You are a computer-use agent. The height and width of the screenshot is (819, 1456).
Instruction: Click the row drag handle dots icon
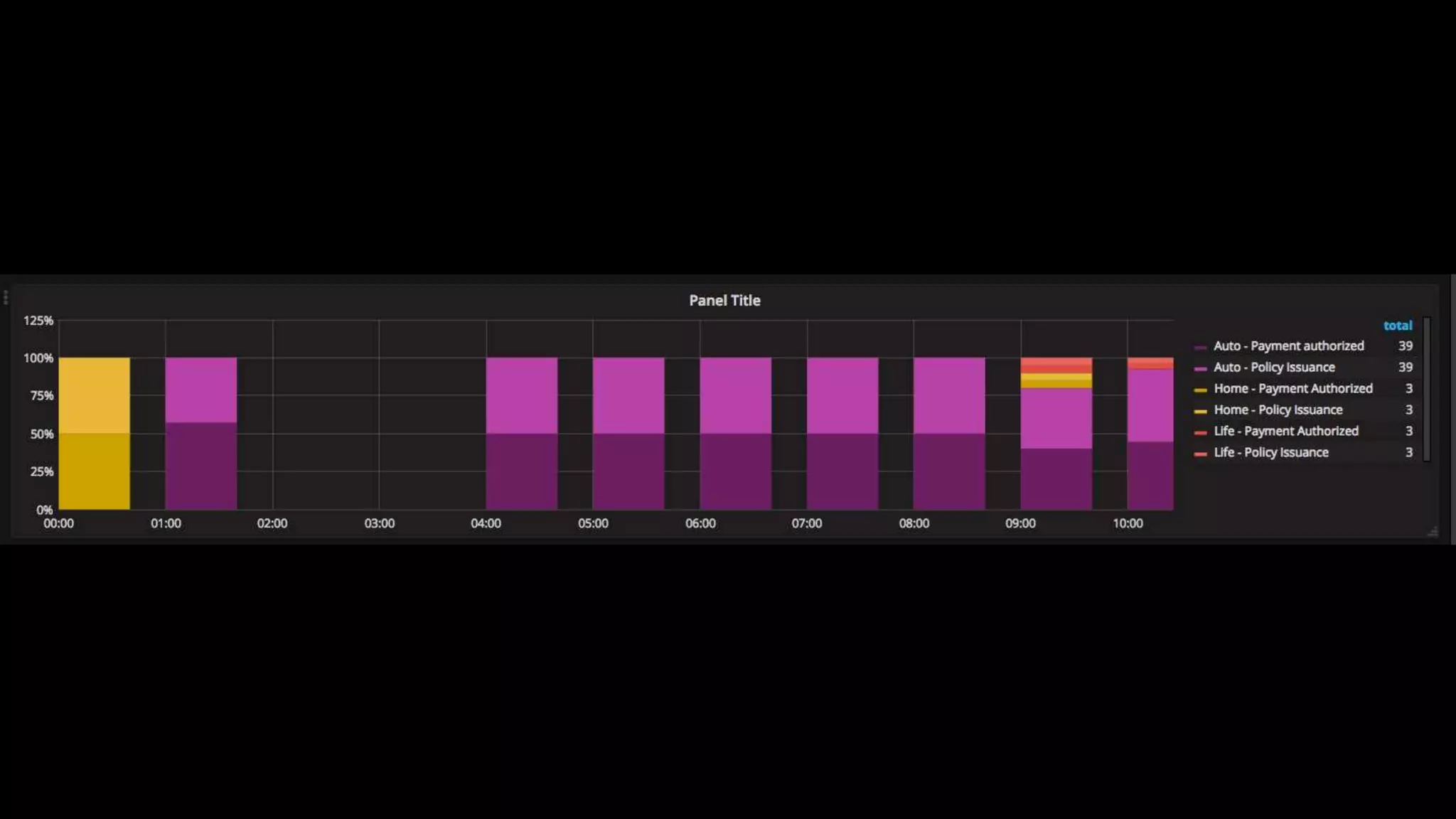click(x=6, y=297)
